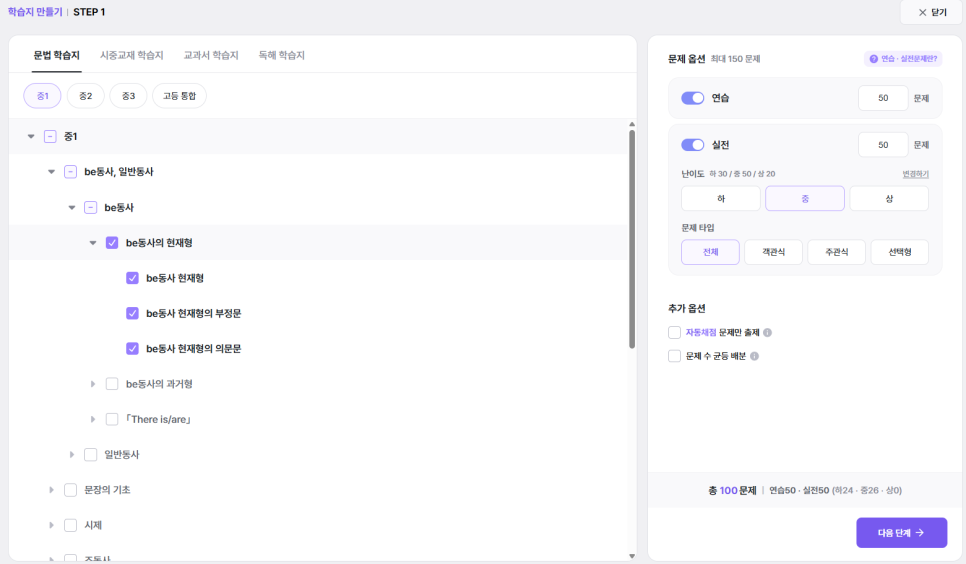The width and height of the screenshot is (966, 564).
Task: Click the 닫기 button label
Action: [939, 12]
